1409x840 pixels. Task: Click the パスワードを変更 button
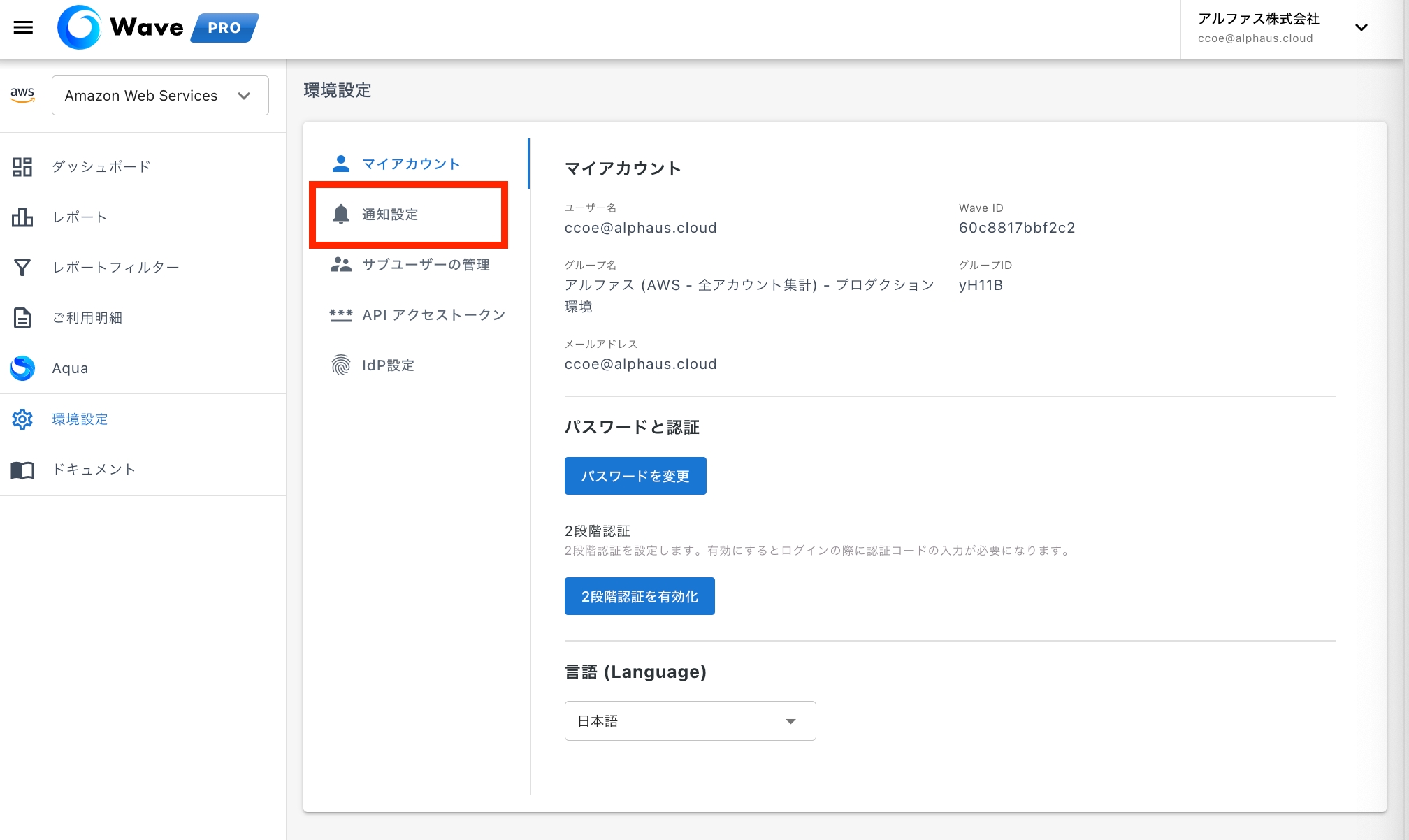pos(635,476)
